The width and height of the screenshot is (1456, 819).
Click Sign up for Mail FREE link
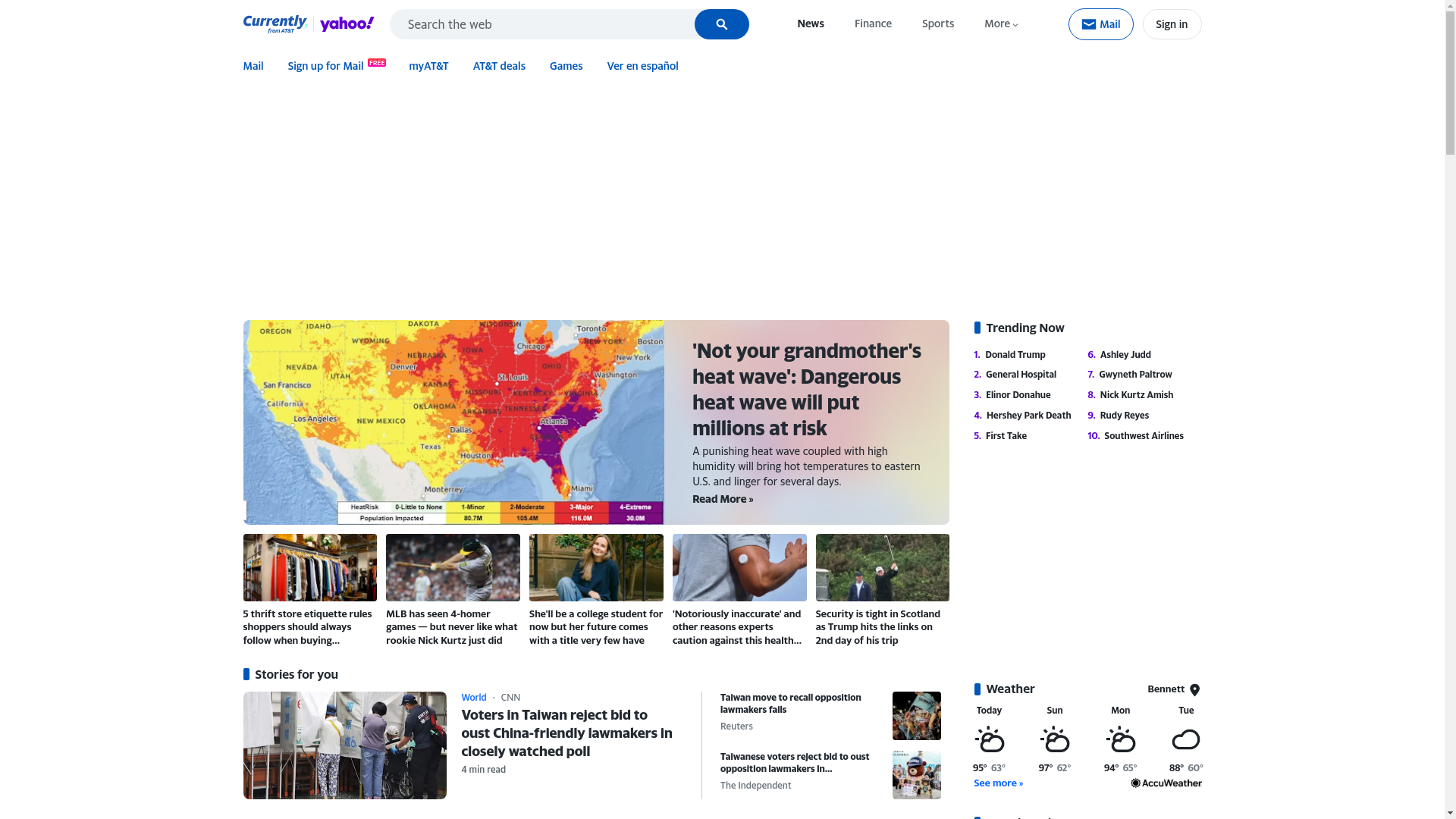(x=337, y=66)
